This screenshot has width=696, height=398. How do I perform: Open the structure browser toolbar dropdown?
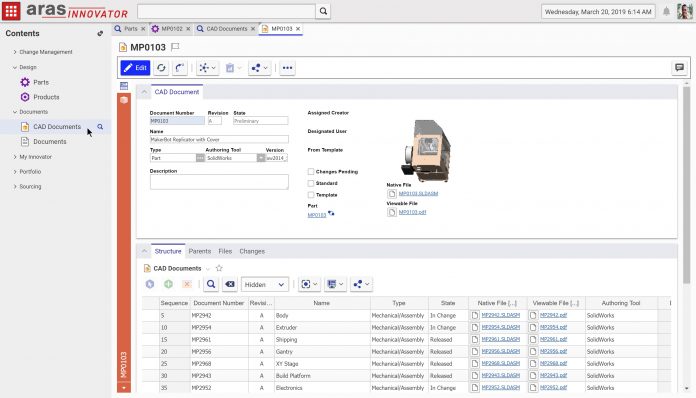(207, 68)
